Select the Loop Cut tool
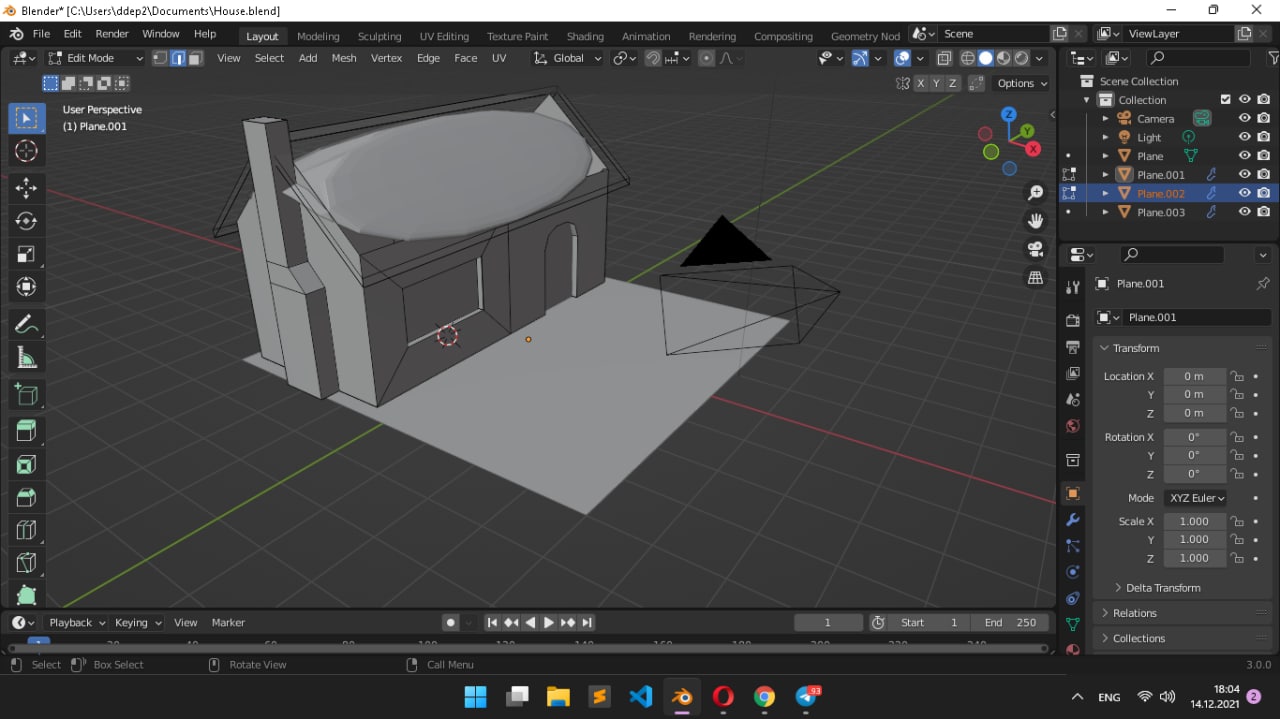This screenshot has width=1280, height=719. [x=27, y=530]
